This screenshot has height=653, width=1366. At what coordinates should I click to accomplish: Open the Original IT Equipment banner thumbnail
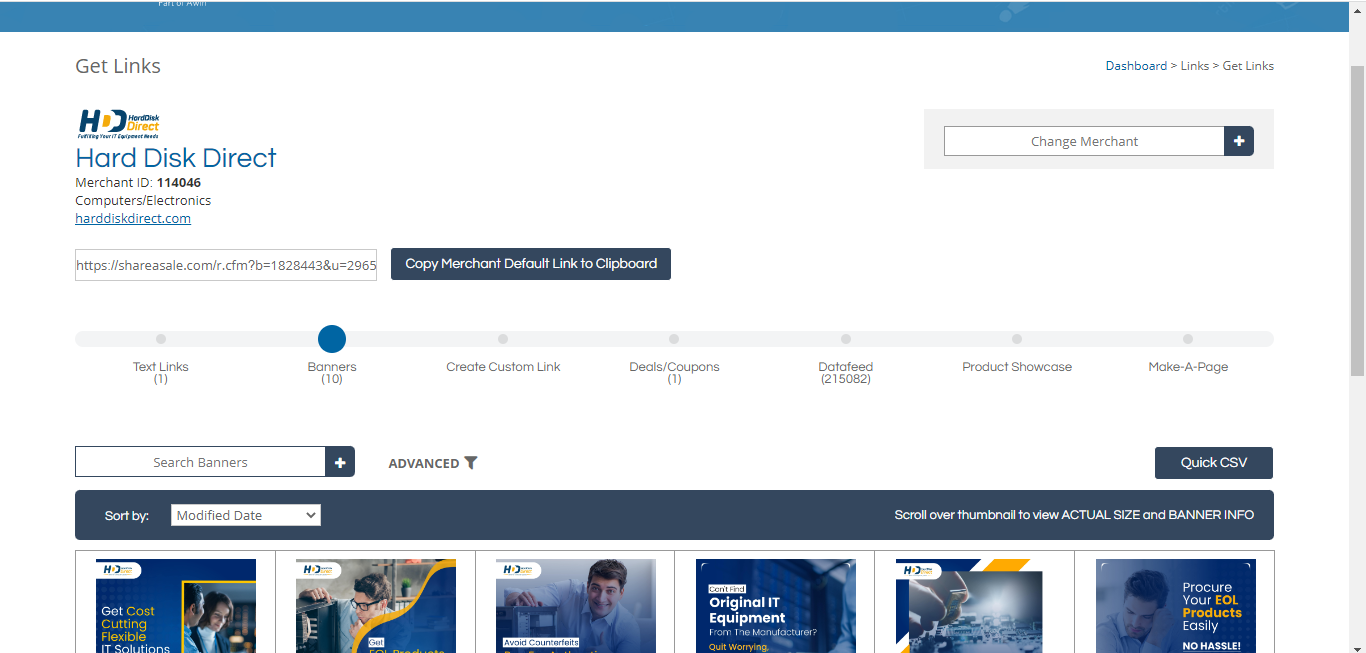pyautogui.click(x=776, y=606)
